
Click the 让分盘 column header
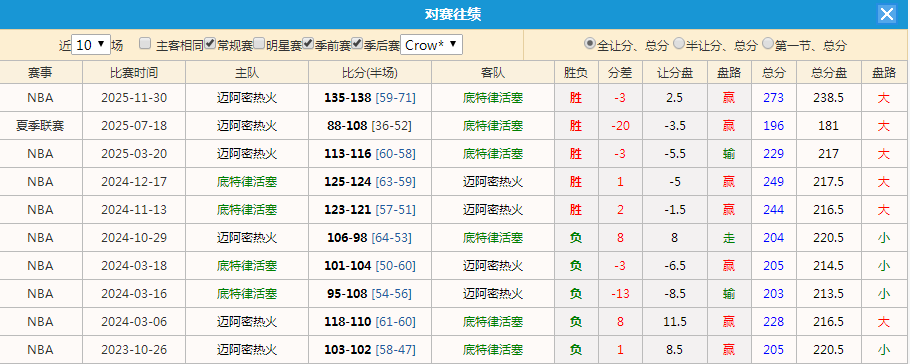click(674, 73)
